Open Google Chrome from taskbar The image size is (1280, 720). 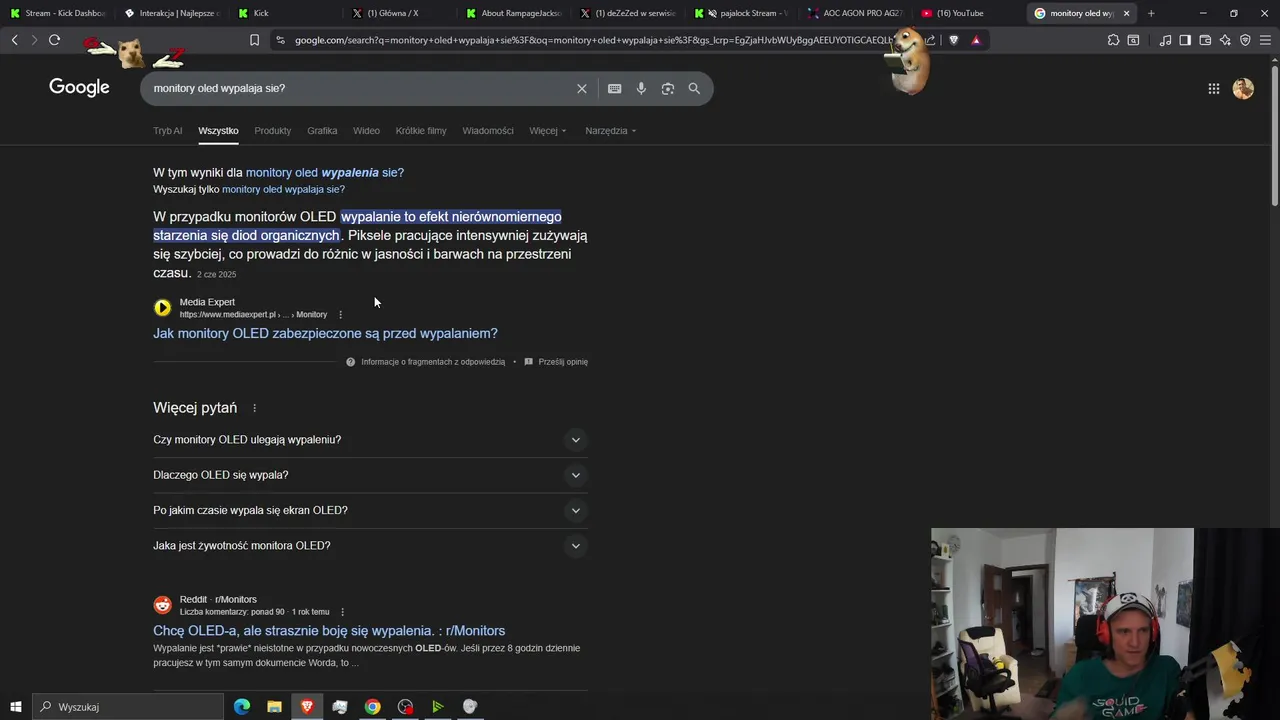tap(372, 707)
